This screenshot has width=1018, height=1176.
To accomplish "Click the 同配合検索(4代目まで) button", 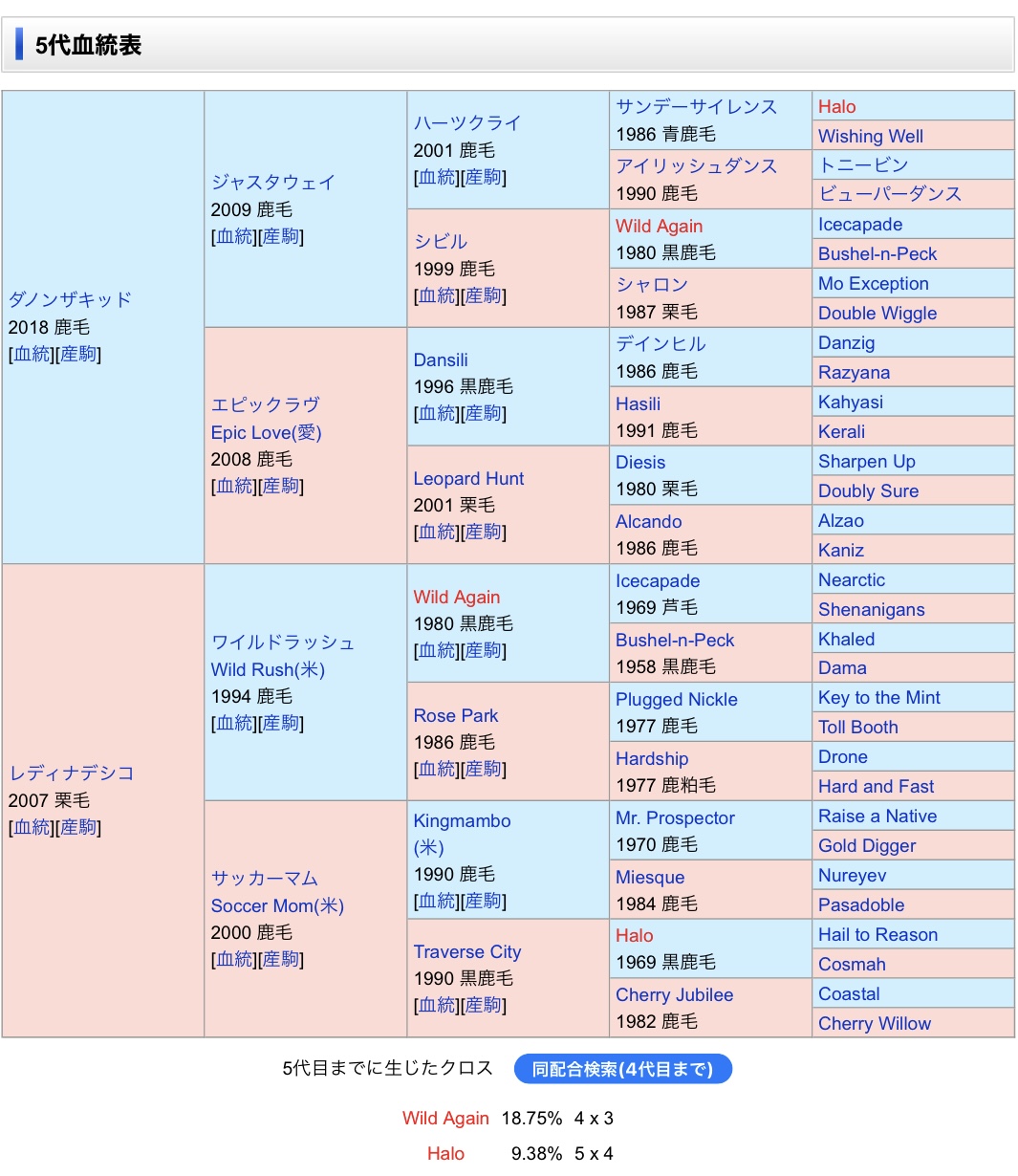I will click(x=622, y=1069).
